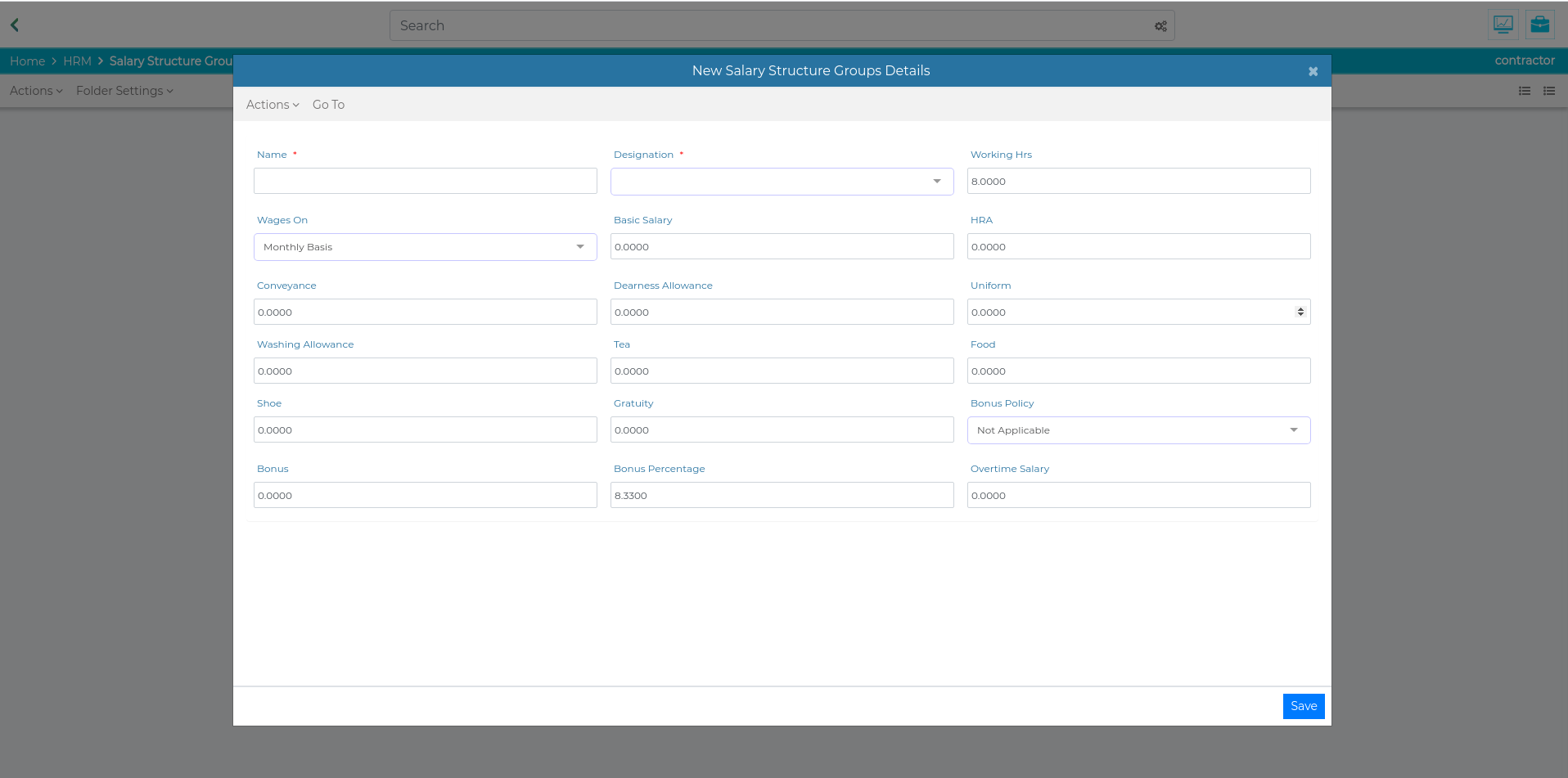Go to Home breadcrumb
The image size is (1568, 778).
coord(27,61)
